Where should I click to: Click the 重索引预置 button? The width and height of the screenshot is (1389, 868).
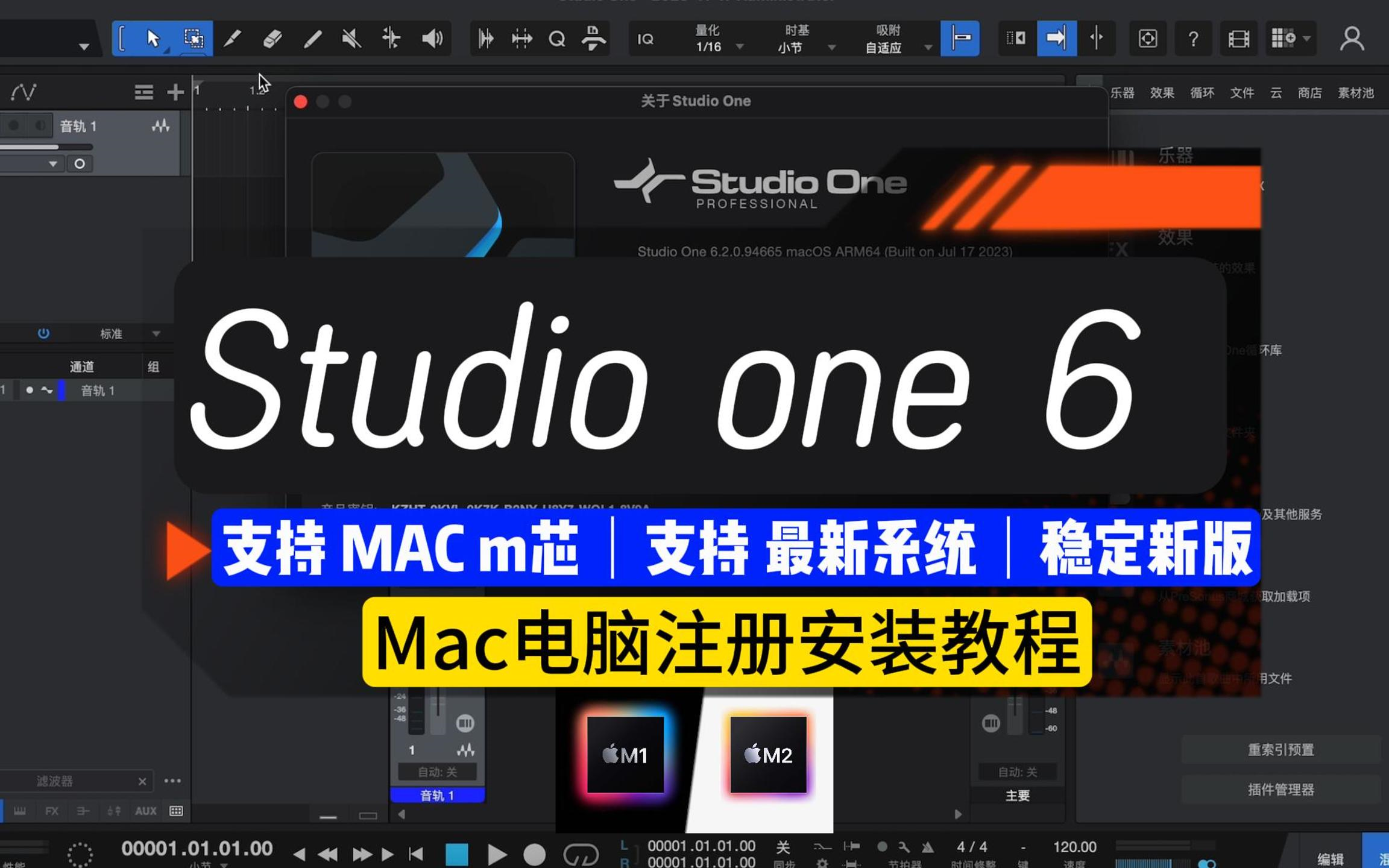click(x=1280, y=750)
